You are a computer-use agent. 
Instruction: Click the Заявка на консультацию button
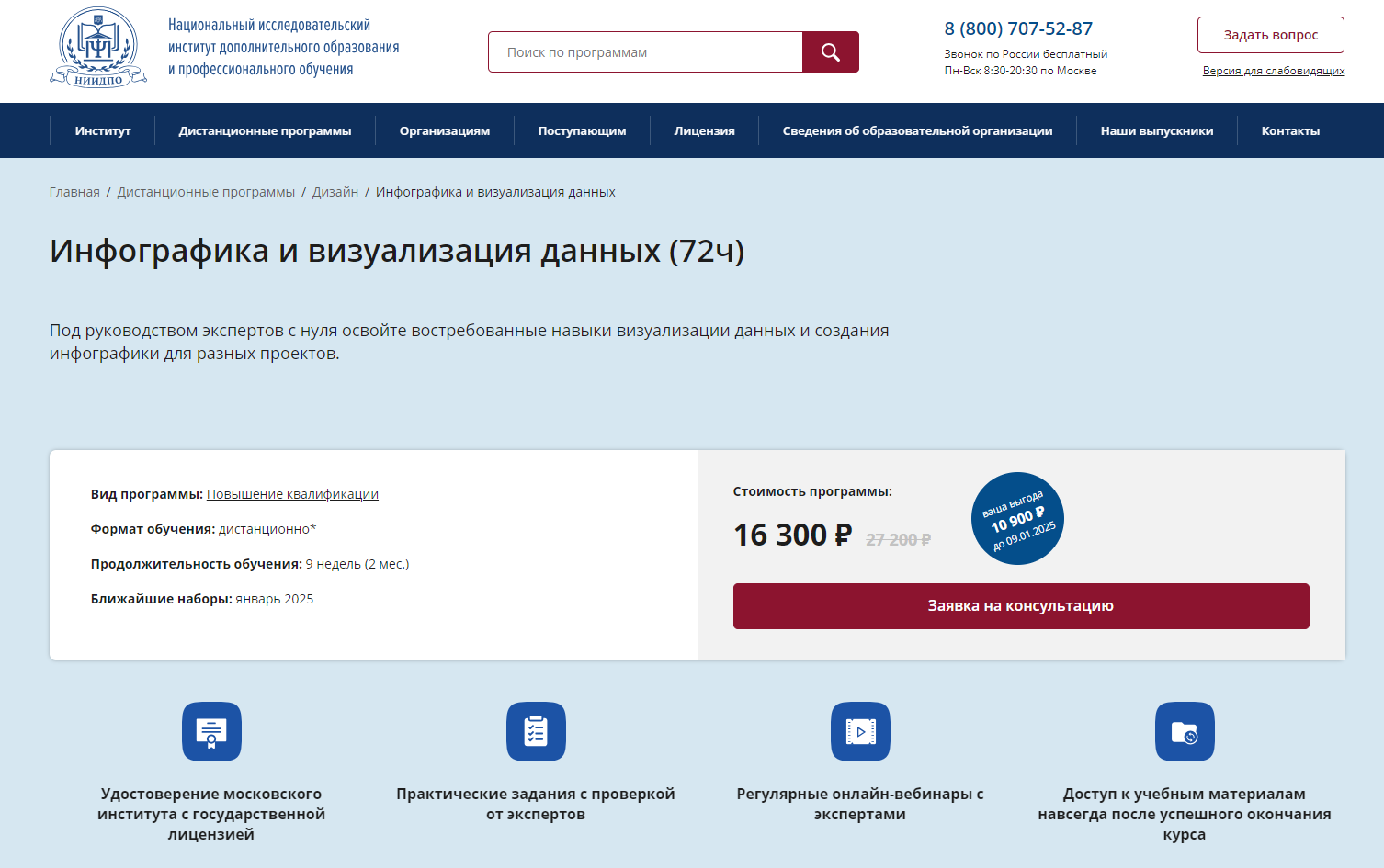pos(1021,606)
